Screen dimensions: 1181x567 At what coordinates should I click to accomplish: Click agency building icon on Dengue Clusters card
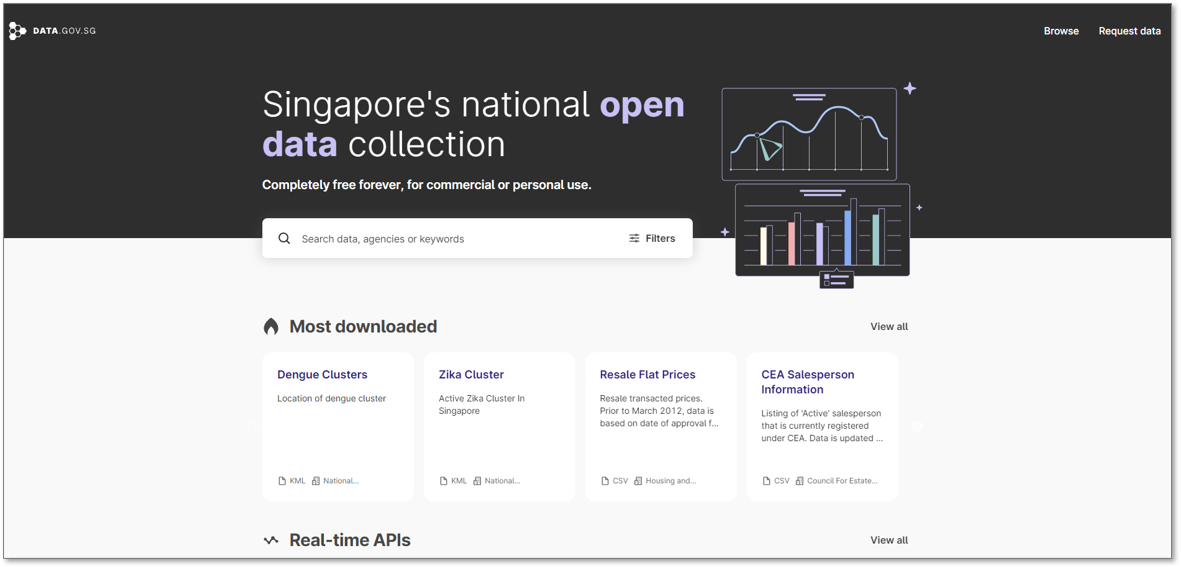pyautogui.click(x=316, y=480)
